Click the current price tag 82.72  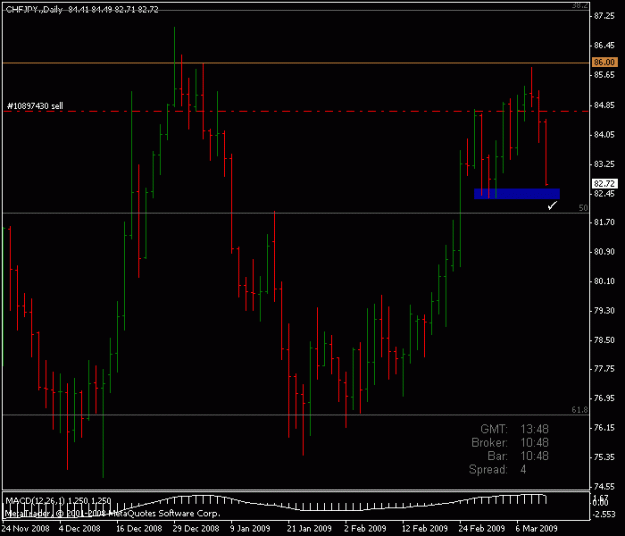tap(604, 183)
